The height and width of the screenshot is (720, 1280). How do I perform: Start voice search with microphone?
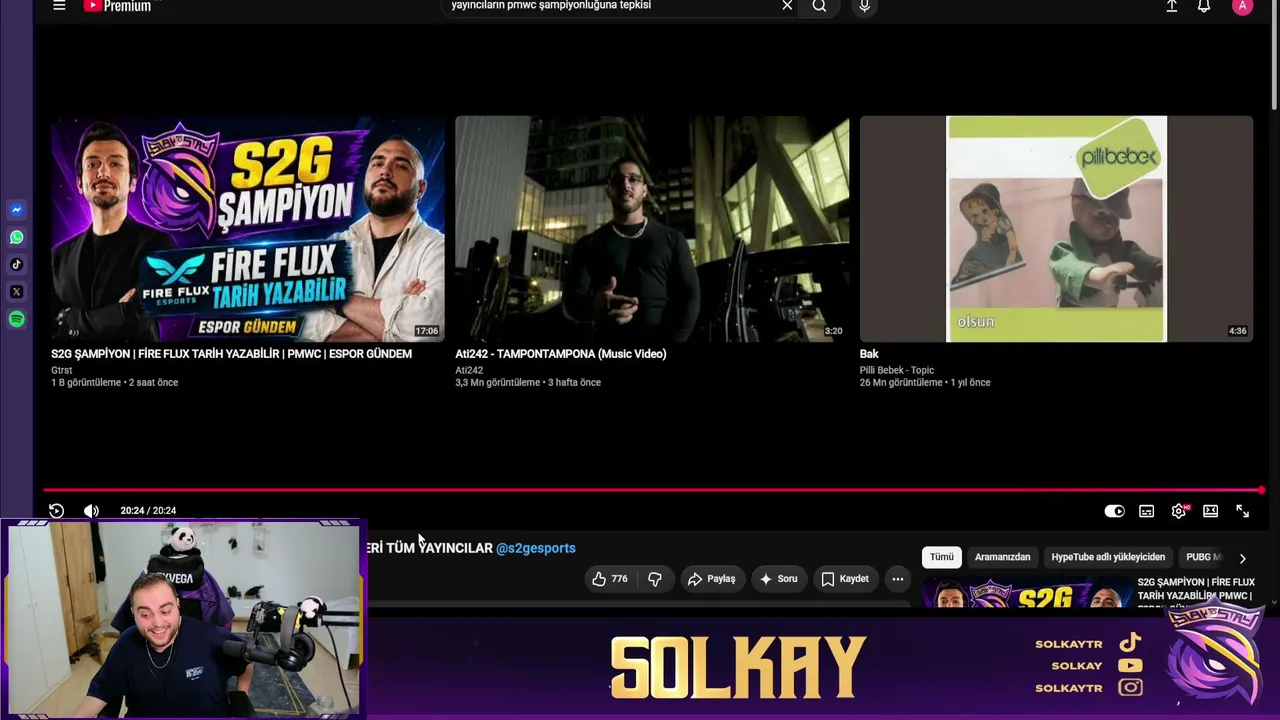pyautogui.click(x=865, y=6)
